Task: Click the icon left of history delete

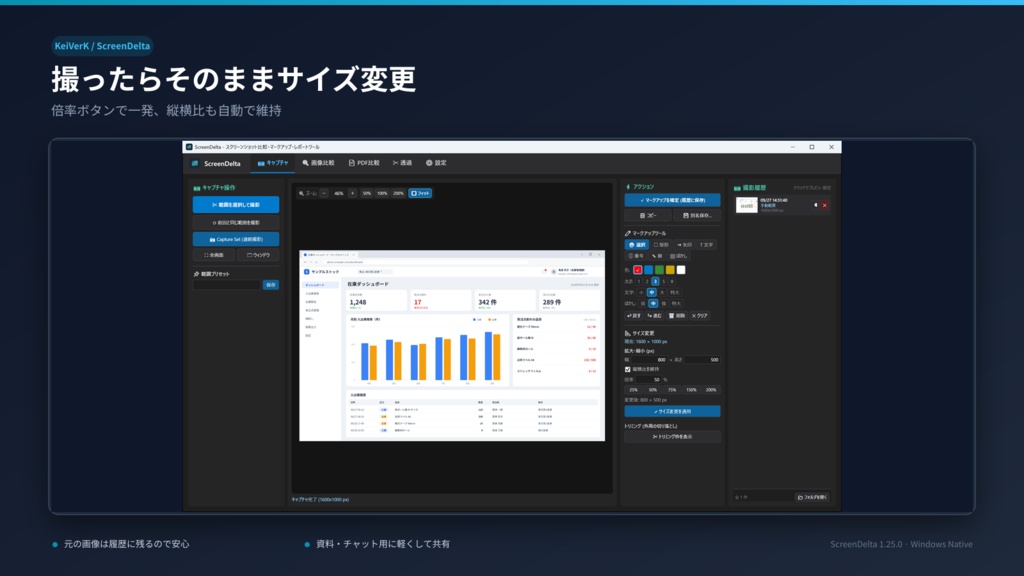Action: (x=816, y=206)
